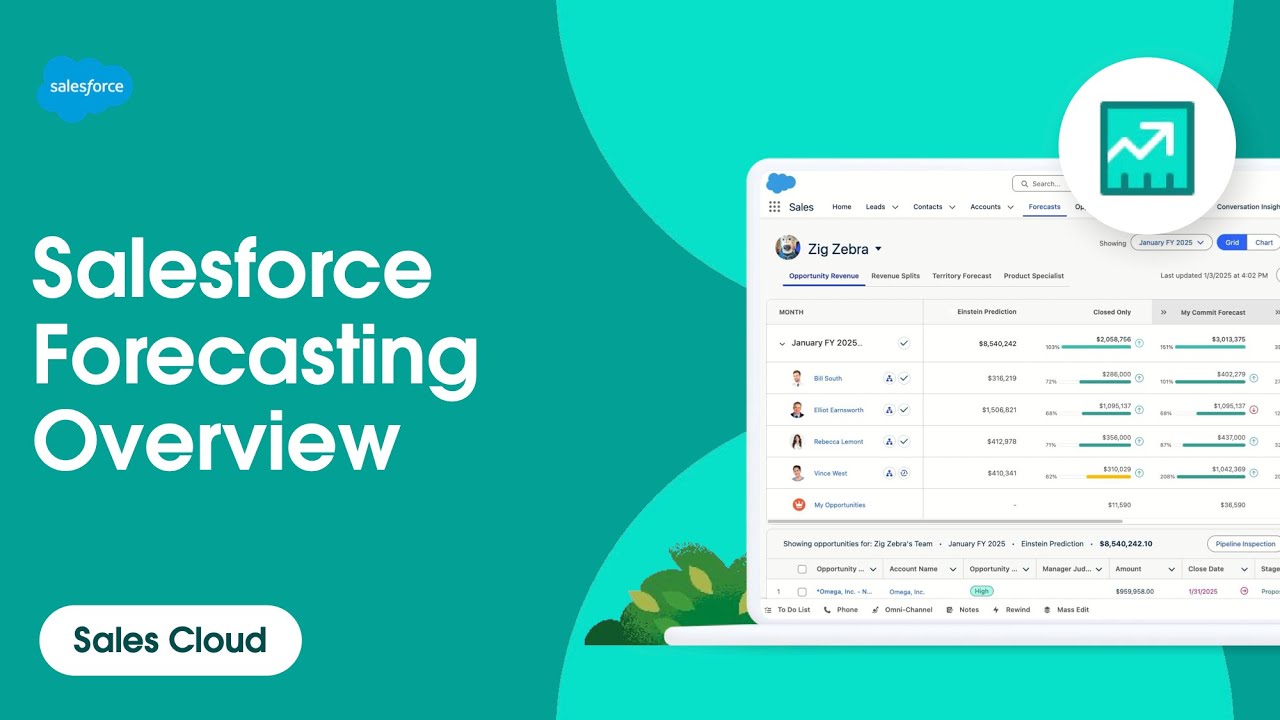Open Account Name column menu chevron
The image size is (1280, 720).
point(953,569)
